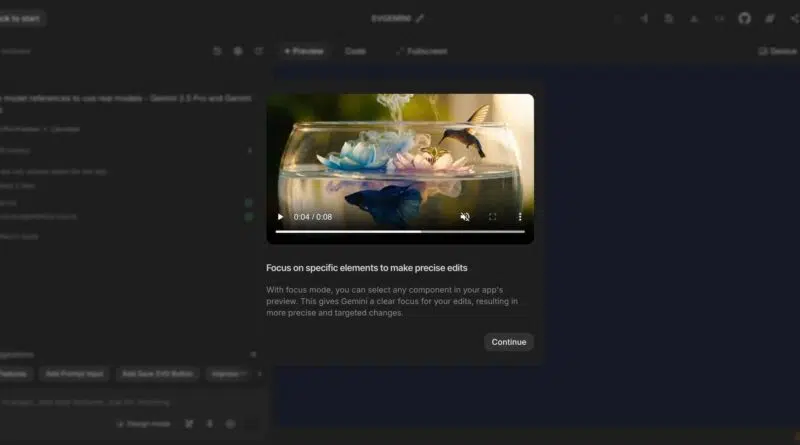Select the Add Save SVG Button suggestion chip
The width and height of the screenshot is (800, 445).
(x=158, y=374)
